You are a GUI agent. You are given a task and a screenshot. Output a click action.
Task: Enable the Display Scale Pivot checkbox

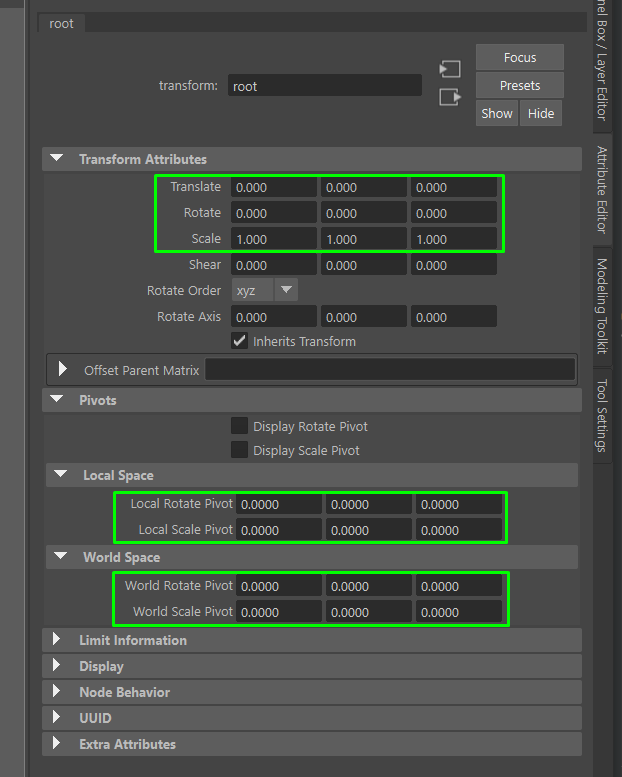tap(240, 450)
